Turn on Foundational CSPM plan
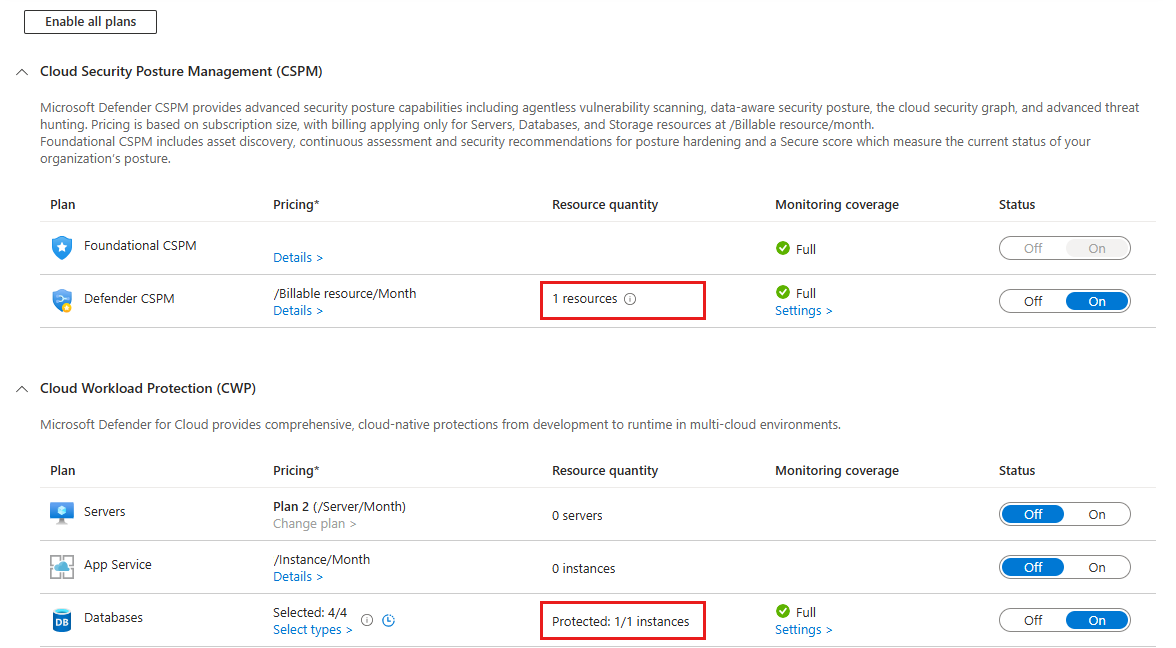The image size is (1176, 648). coord(1096,248)
